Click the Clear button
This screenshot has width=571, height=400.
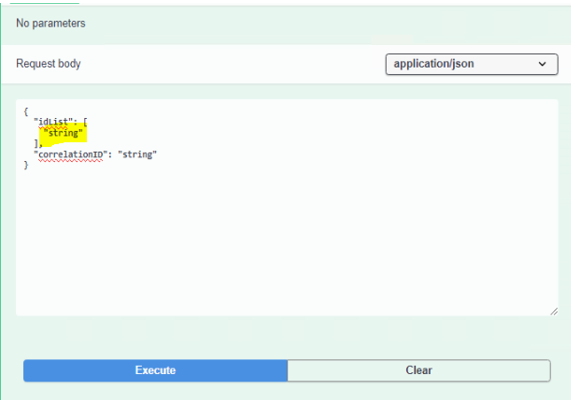(x=419, y=370)
